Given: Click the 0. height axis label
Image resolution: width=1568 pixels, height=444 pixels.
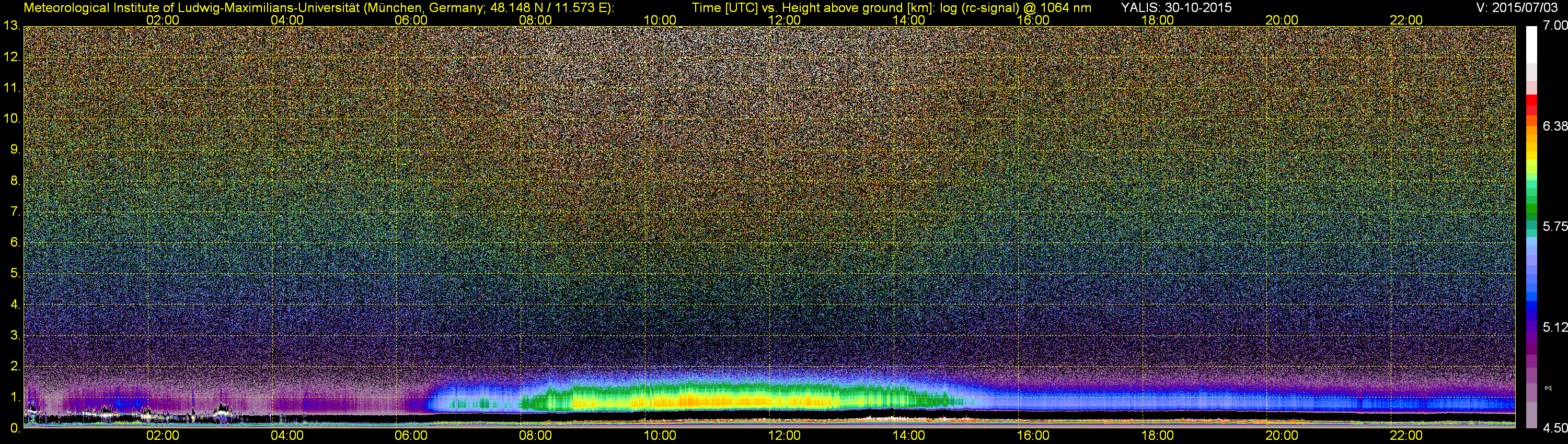Looking at the screenshot, I should [15, 428].
